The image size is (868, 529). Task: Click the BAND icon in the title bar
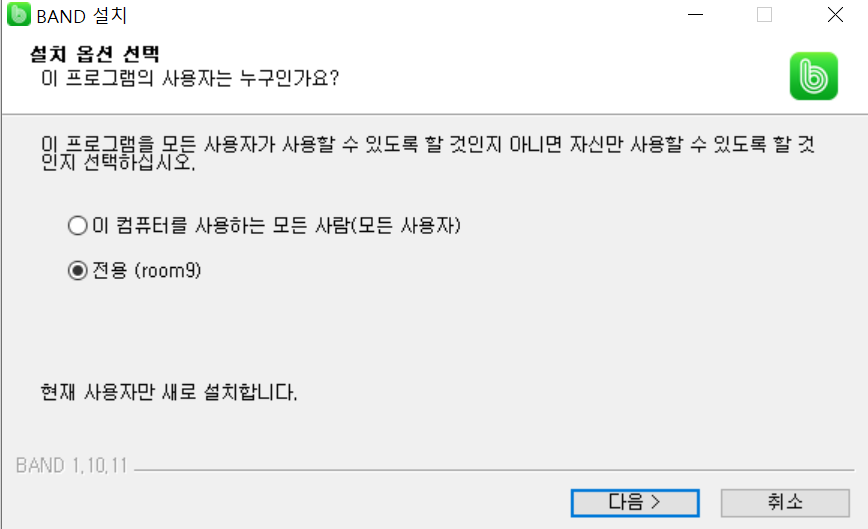(x=18, y=14)
